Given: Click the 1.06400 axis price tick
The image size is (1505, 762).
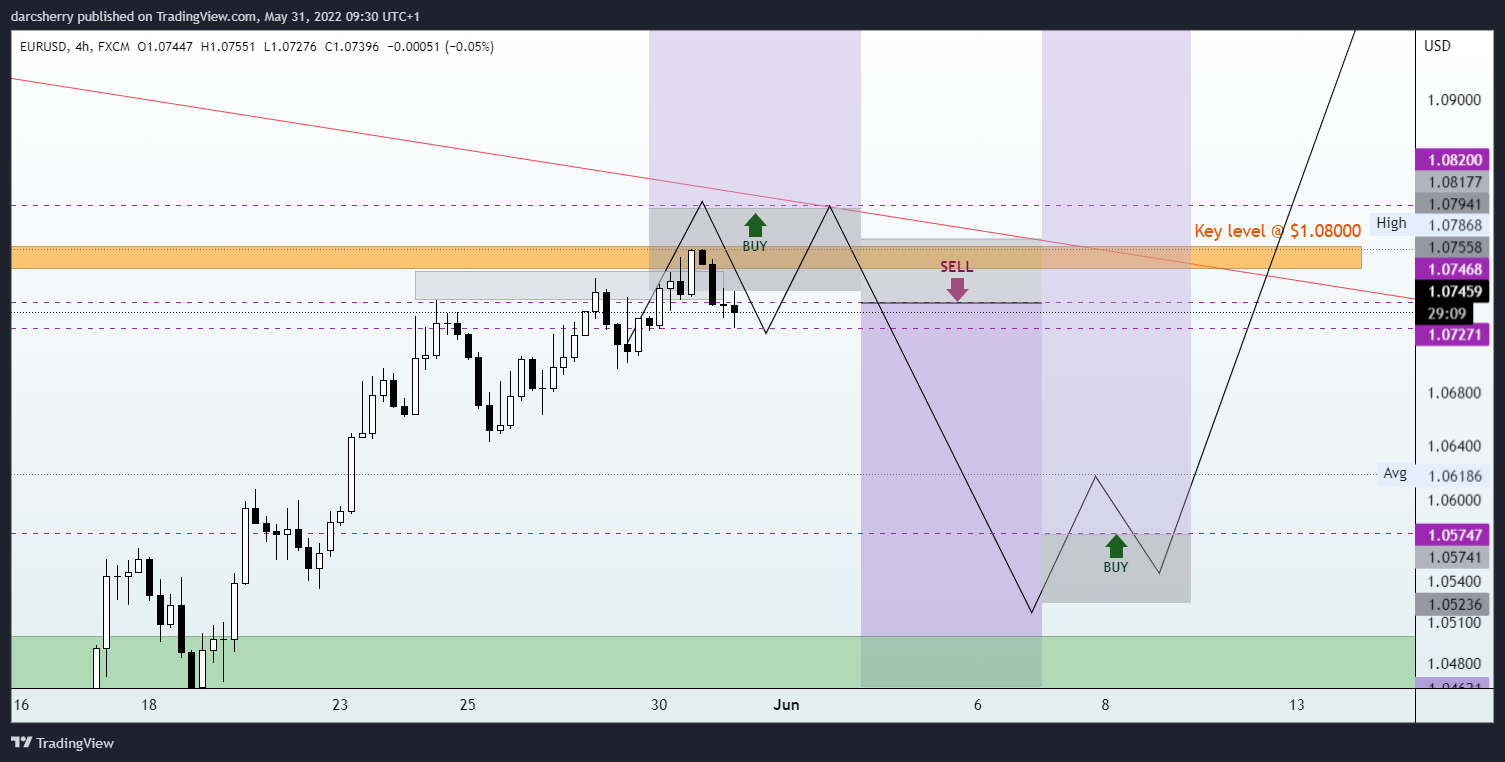Looking at the screenshot, I should point(1453,446).
